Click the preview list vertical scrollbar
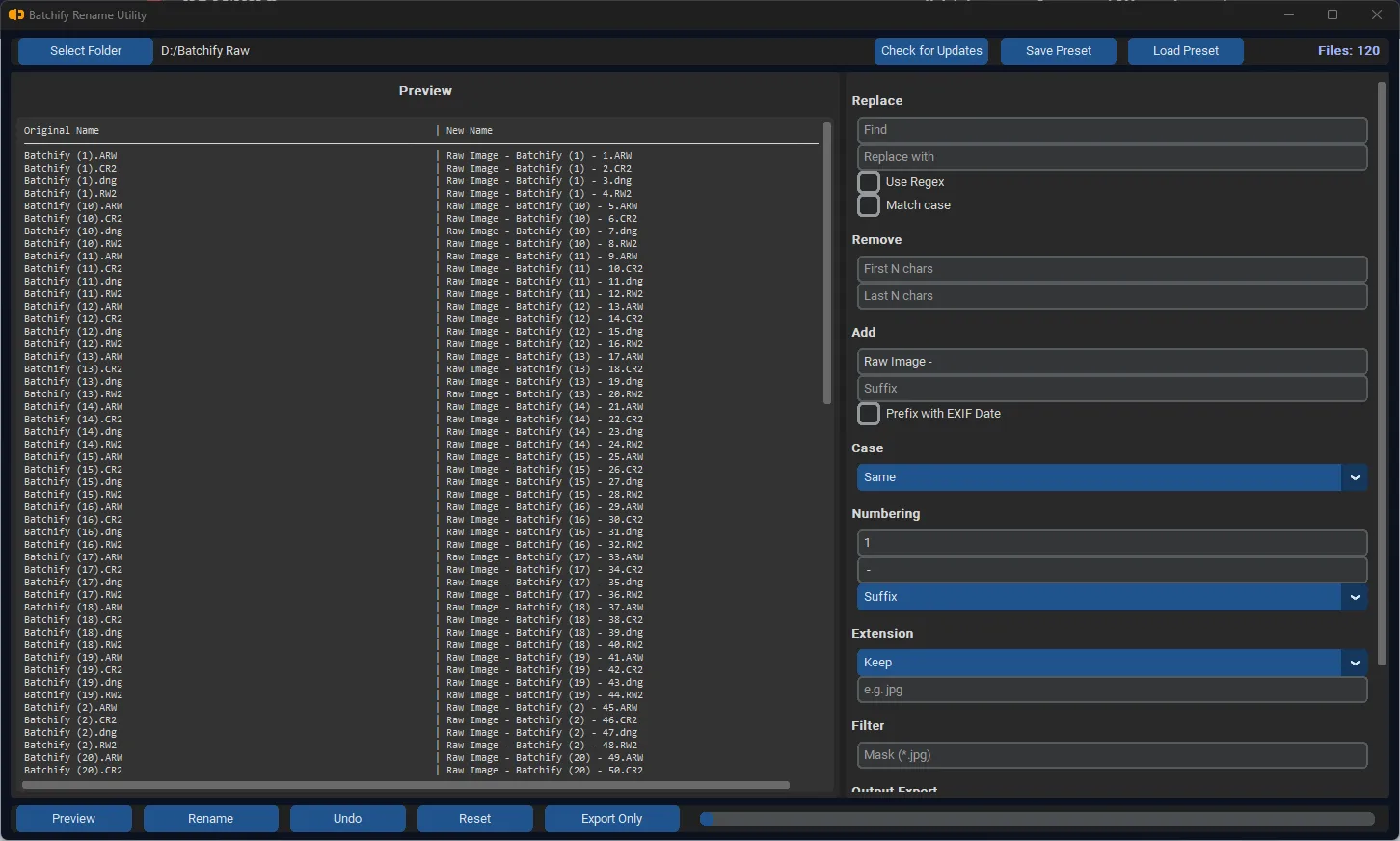 (826, 263)
